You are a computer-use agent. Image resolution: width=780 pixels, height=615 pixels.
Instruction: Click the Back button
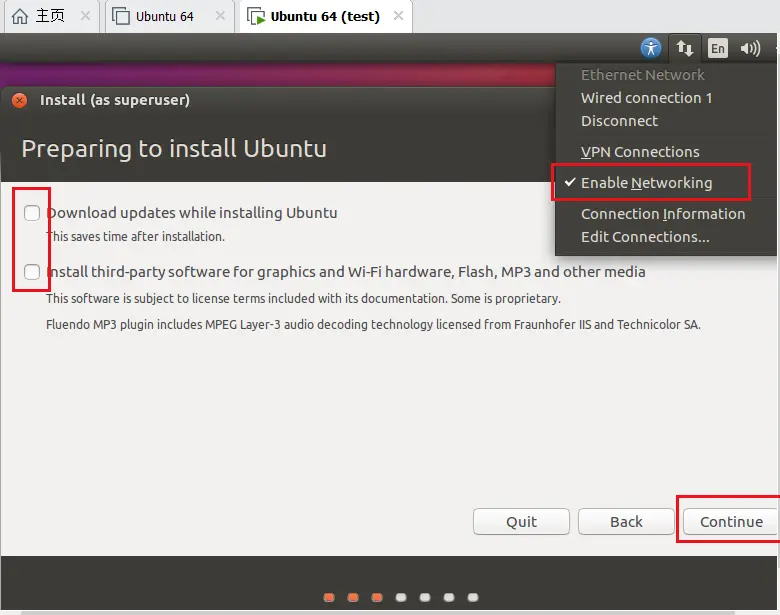(x=626, y=521)
